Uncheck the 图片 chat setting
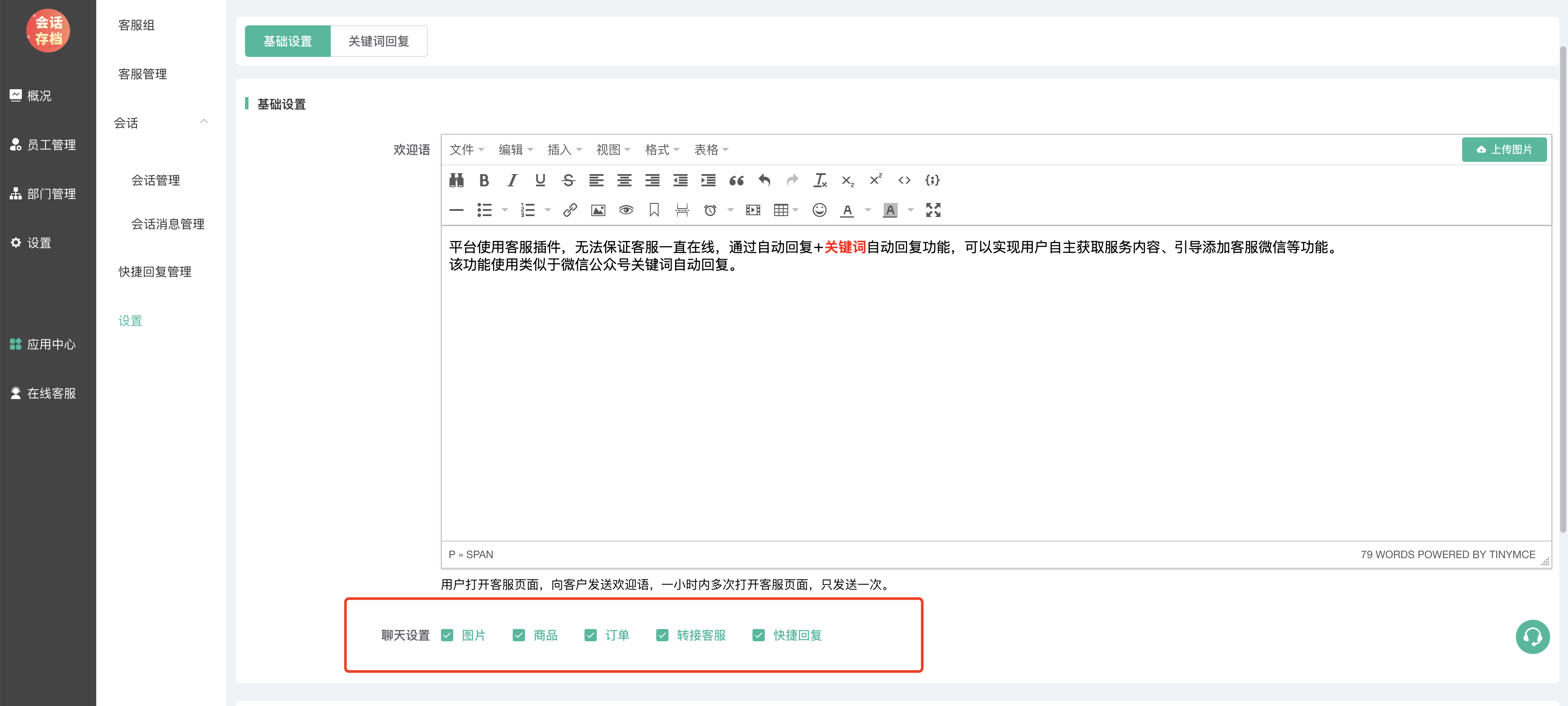 click(x=448, y=636)
